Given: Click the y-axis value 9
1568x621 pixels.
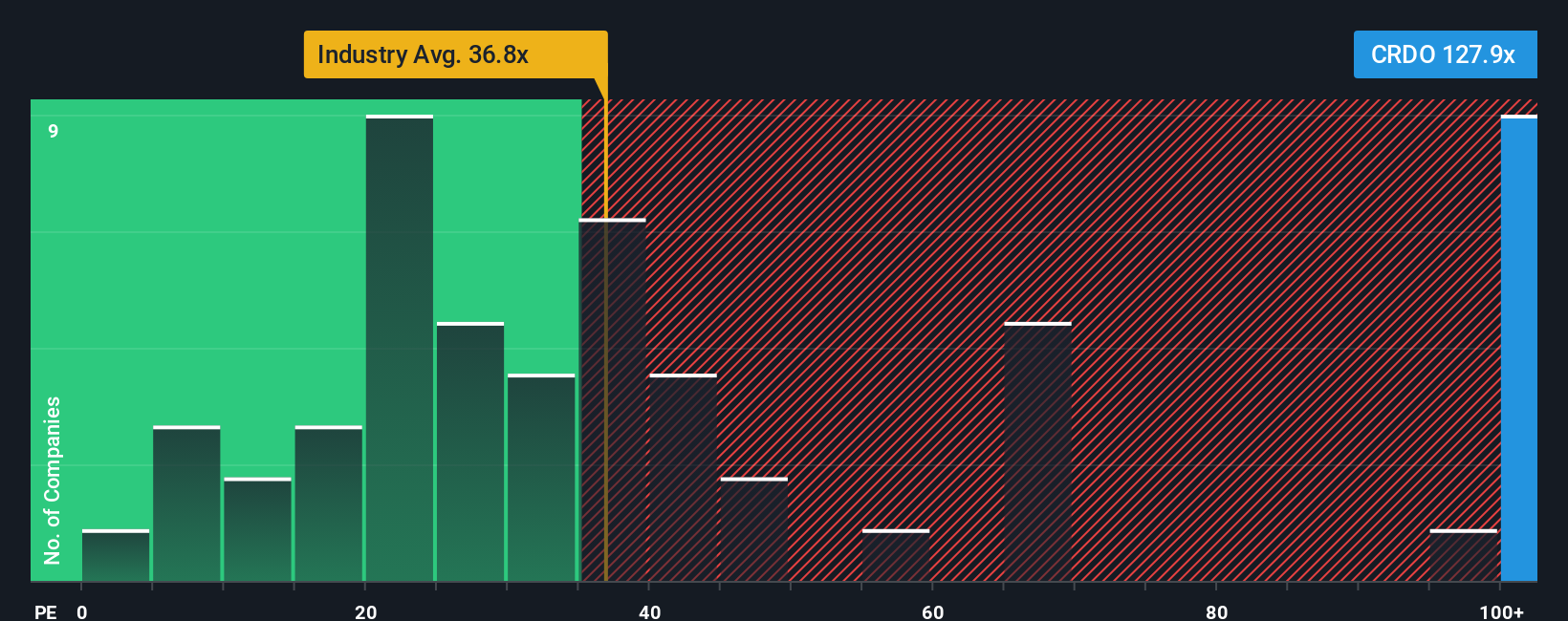Looking at the screenshot, I should tap(54, 131).
